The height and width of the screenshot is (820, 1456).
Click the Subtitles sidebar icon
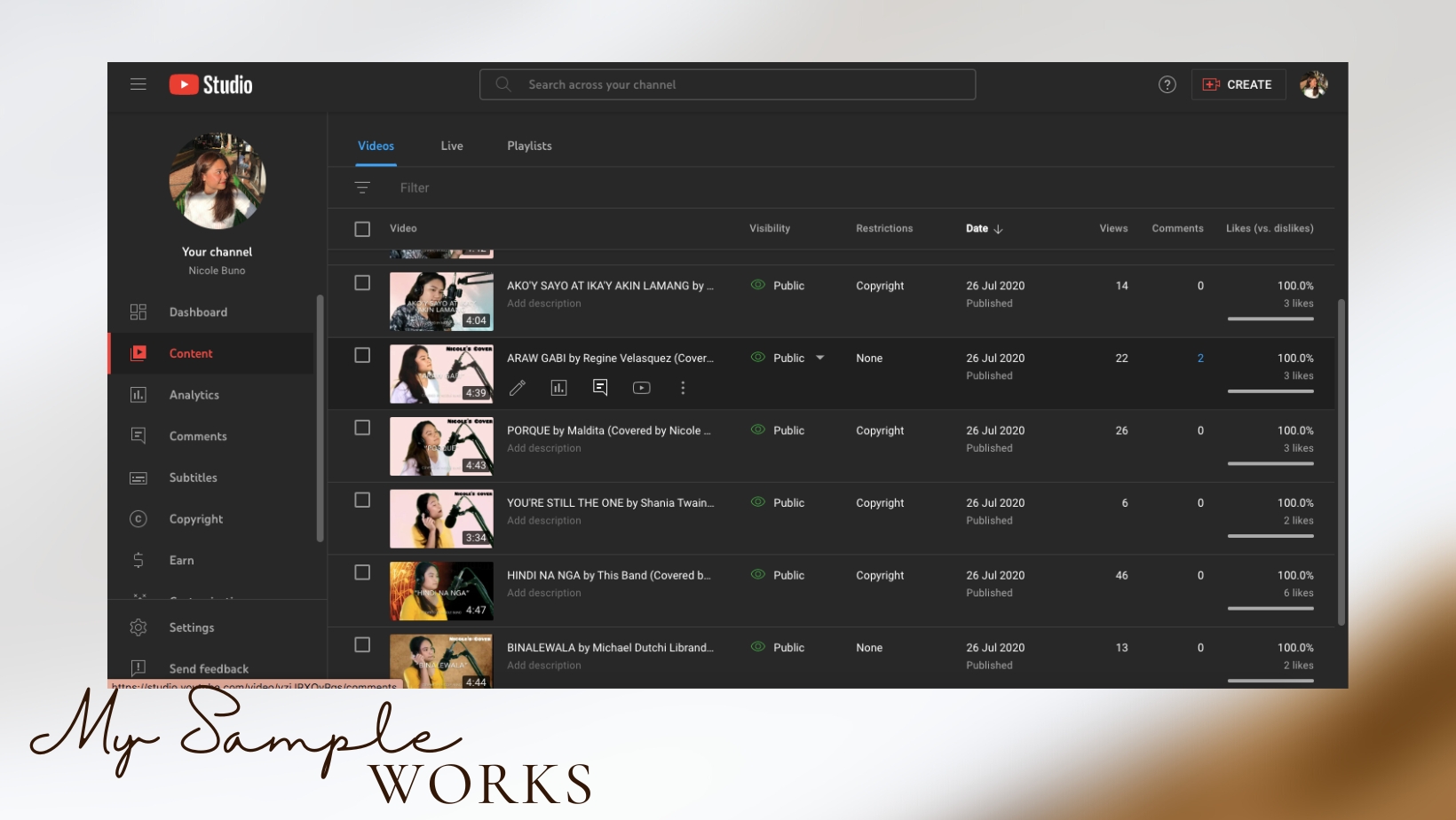138,477
